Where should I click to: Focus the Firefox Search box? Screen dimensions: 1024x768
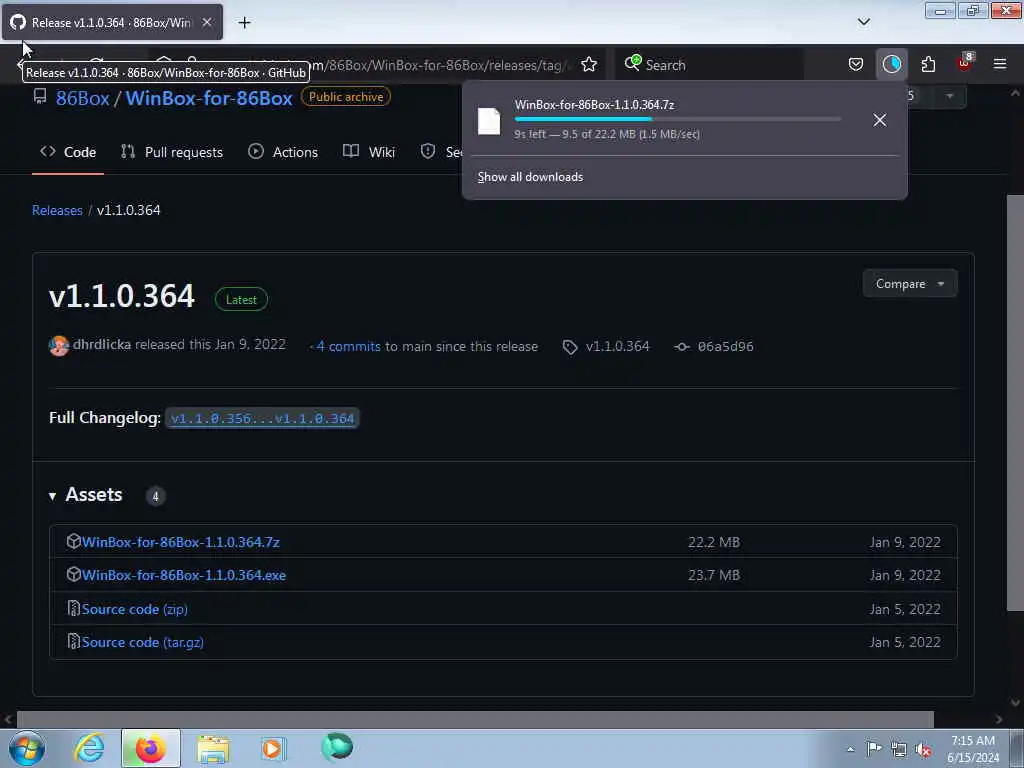tap(709, 65)
